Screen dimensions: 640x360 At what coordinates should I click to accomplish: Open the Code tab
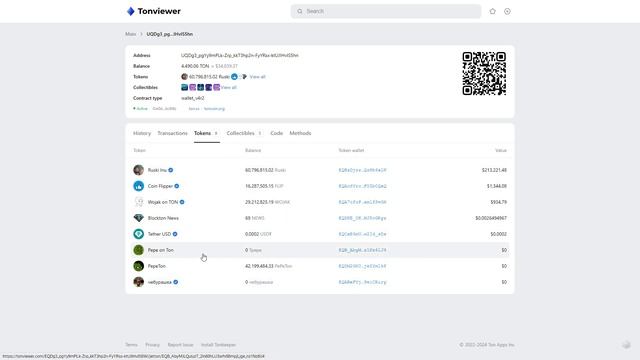coord(276,133)
